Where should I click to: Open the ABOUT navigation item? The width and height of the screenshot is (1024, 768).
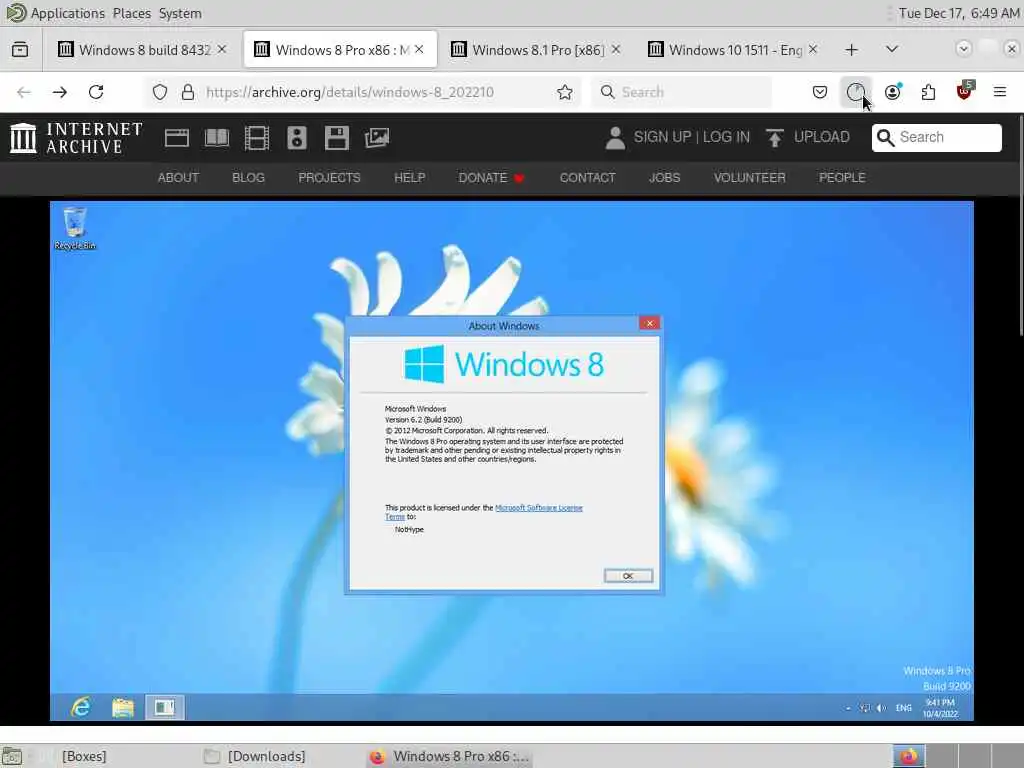click(x=178, y=178)
